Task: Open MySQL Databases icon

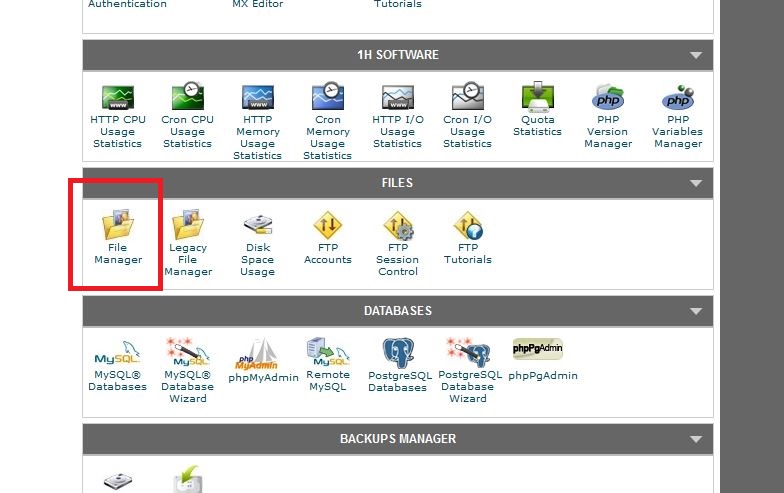Action: (x=118, y=353)
